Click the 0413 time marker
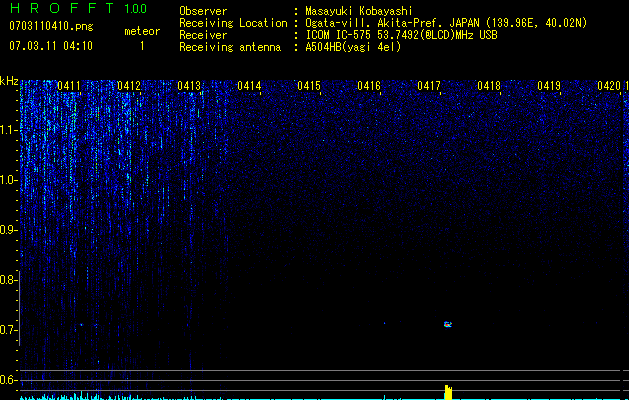Screen dimensions: 629x400 189,86
